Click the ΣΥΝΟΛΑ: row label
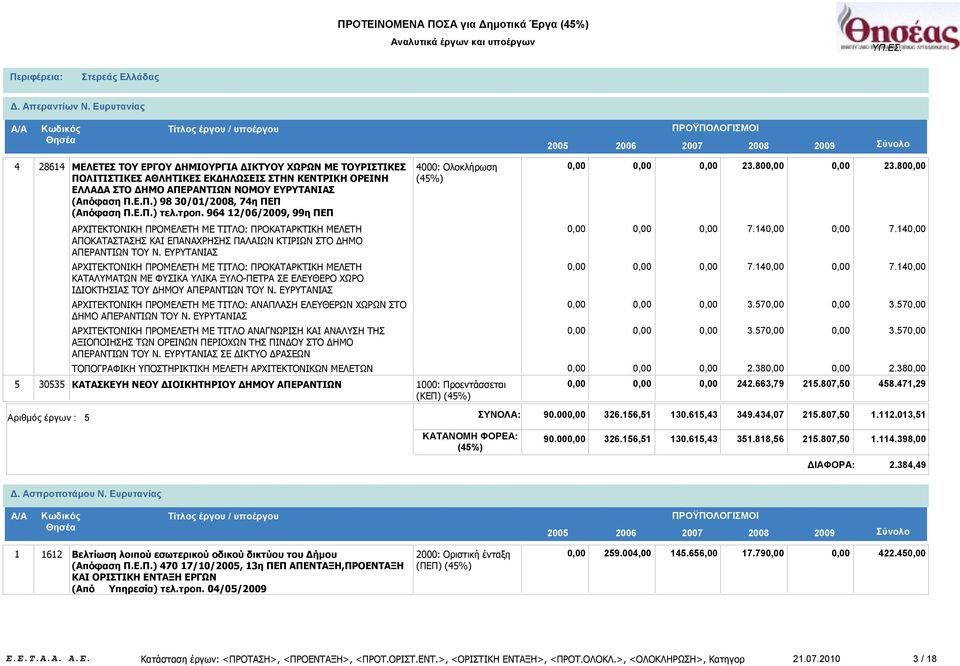 [x=499, y=414]
